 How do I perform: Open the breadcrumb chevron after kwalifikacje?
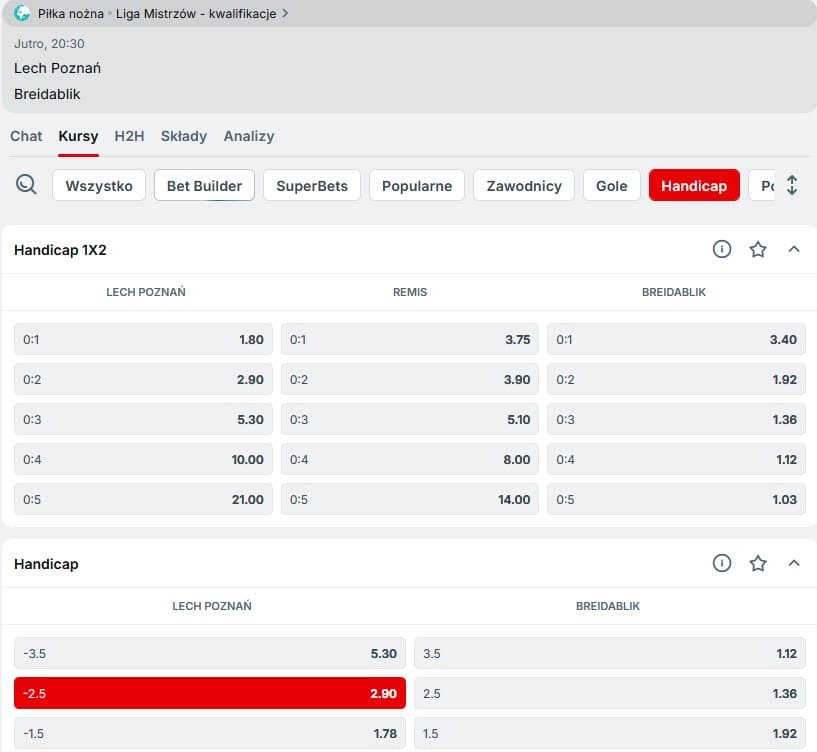tap(285, 14)
